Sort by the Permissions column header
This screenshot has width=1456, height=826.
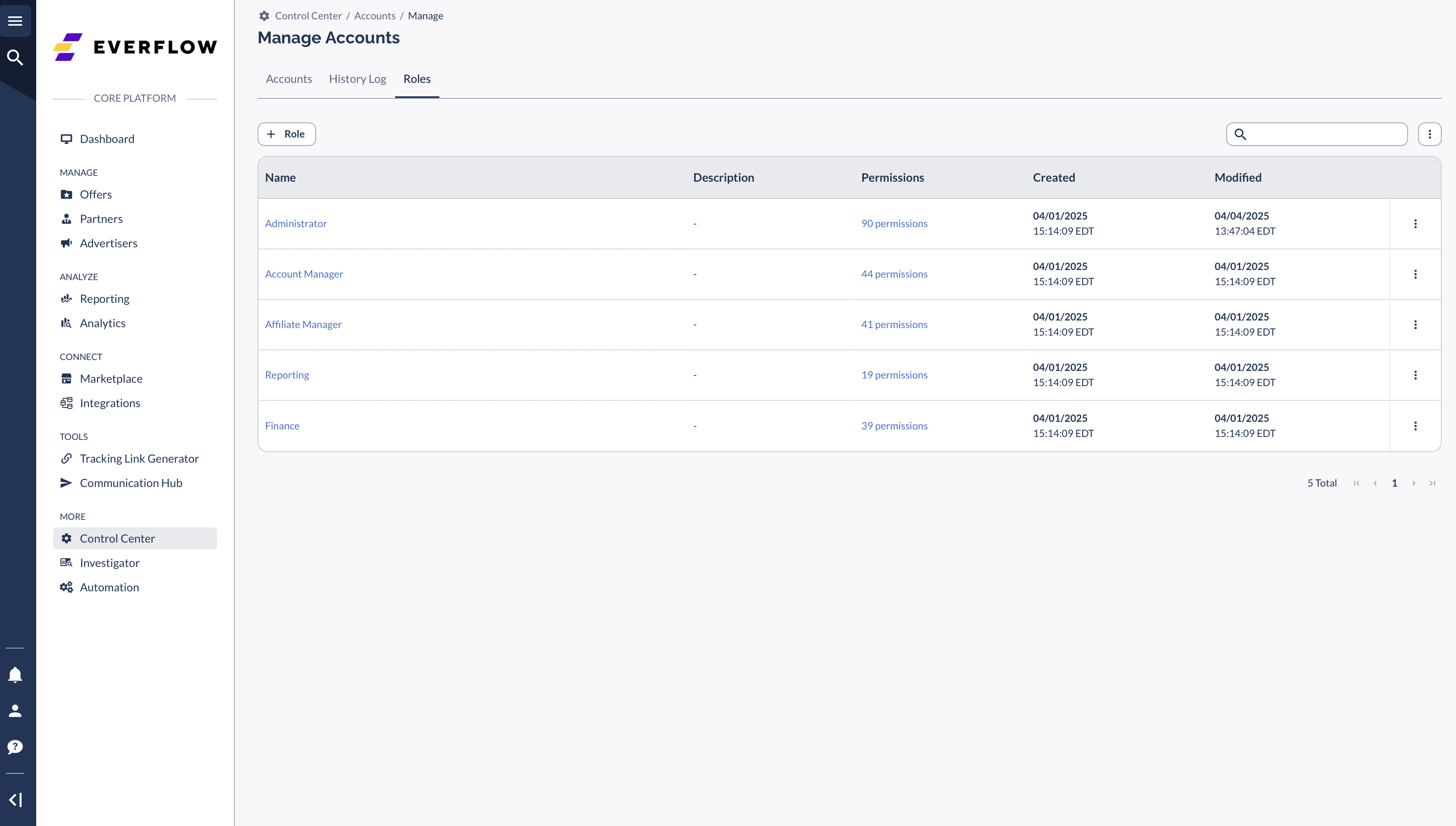[893, 177]
